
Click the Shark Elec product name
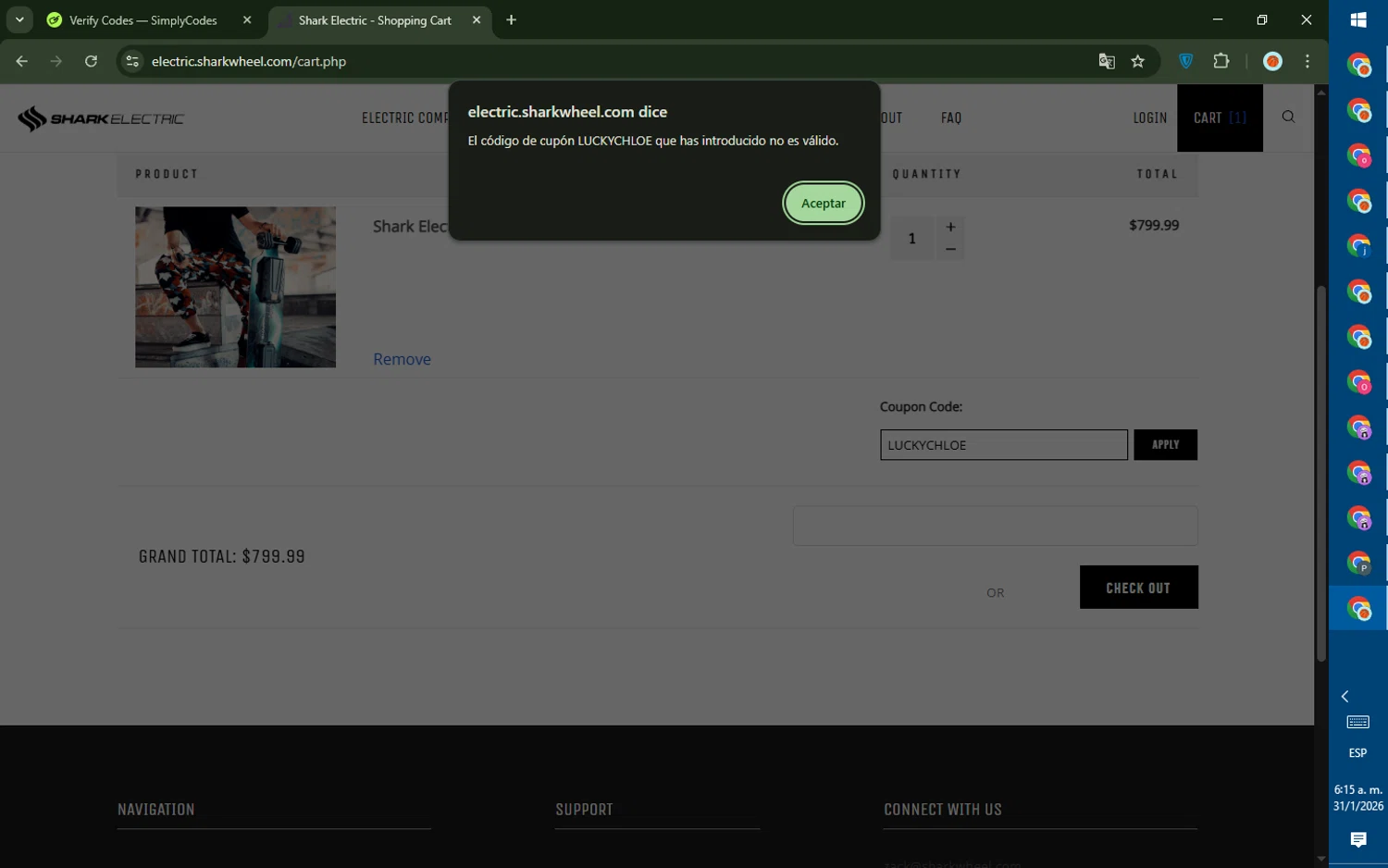click(x=410, y=227)
